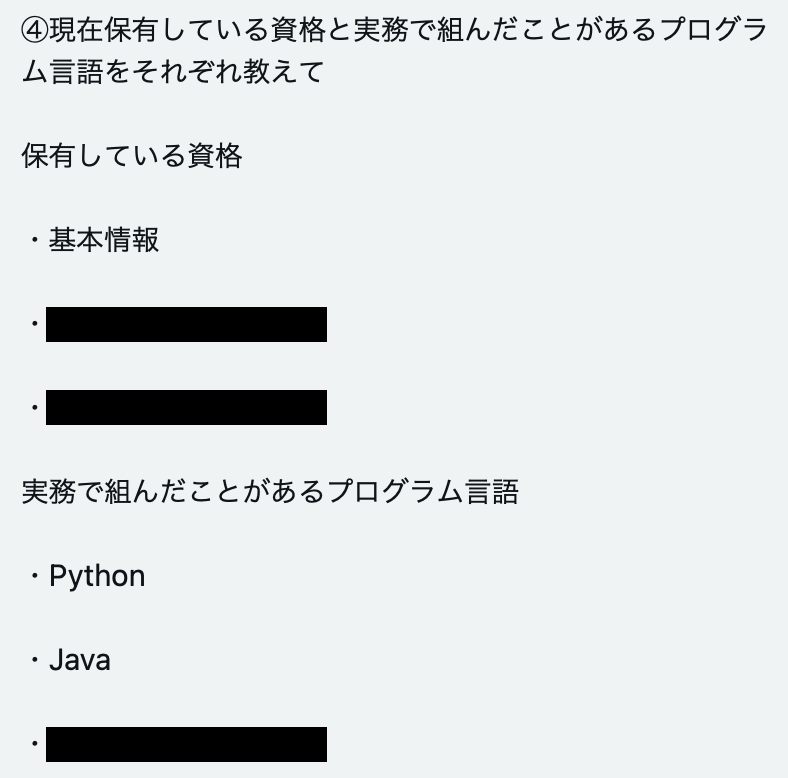The height and width of the screenshot is (778, 788).
Task: Click the bullet before Python
Action: pos(35,576)
